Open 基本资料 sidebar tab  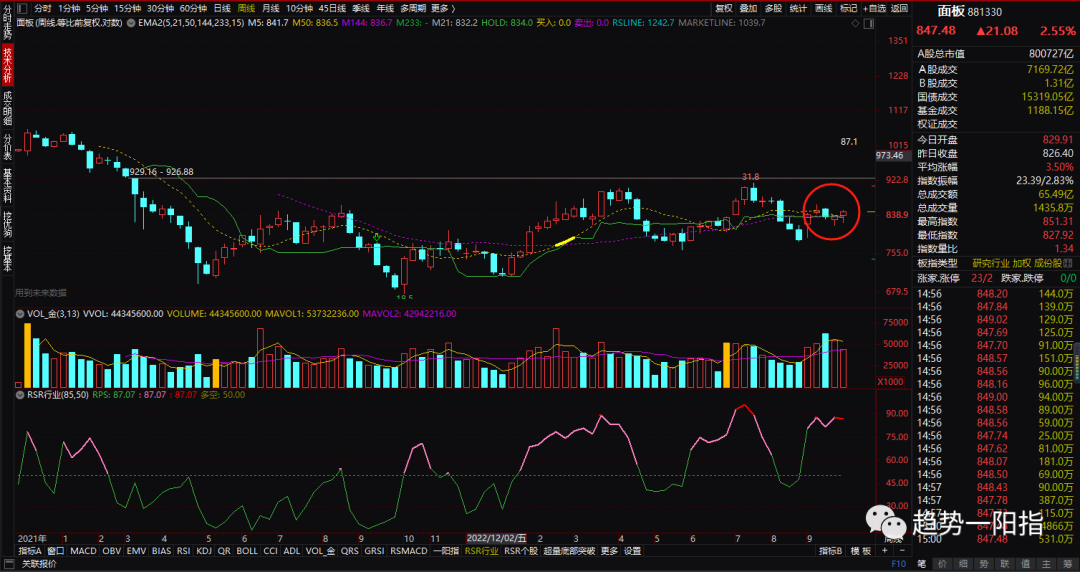click(8, 186)
